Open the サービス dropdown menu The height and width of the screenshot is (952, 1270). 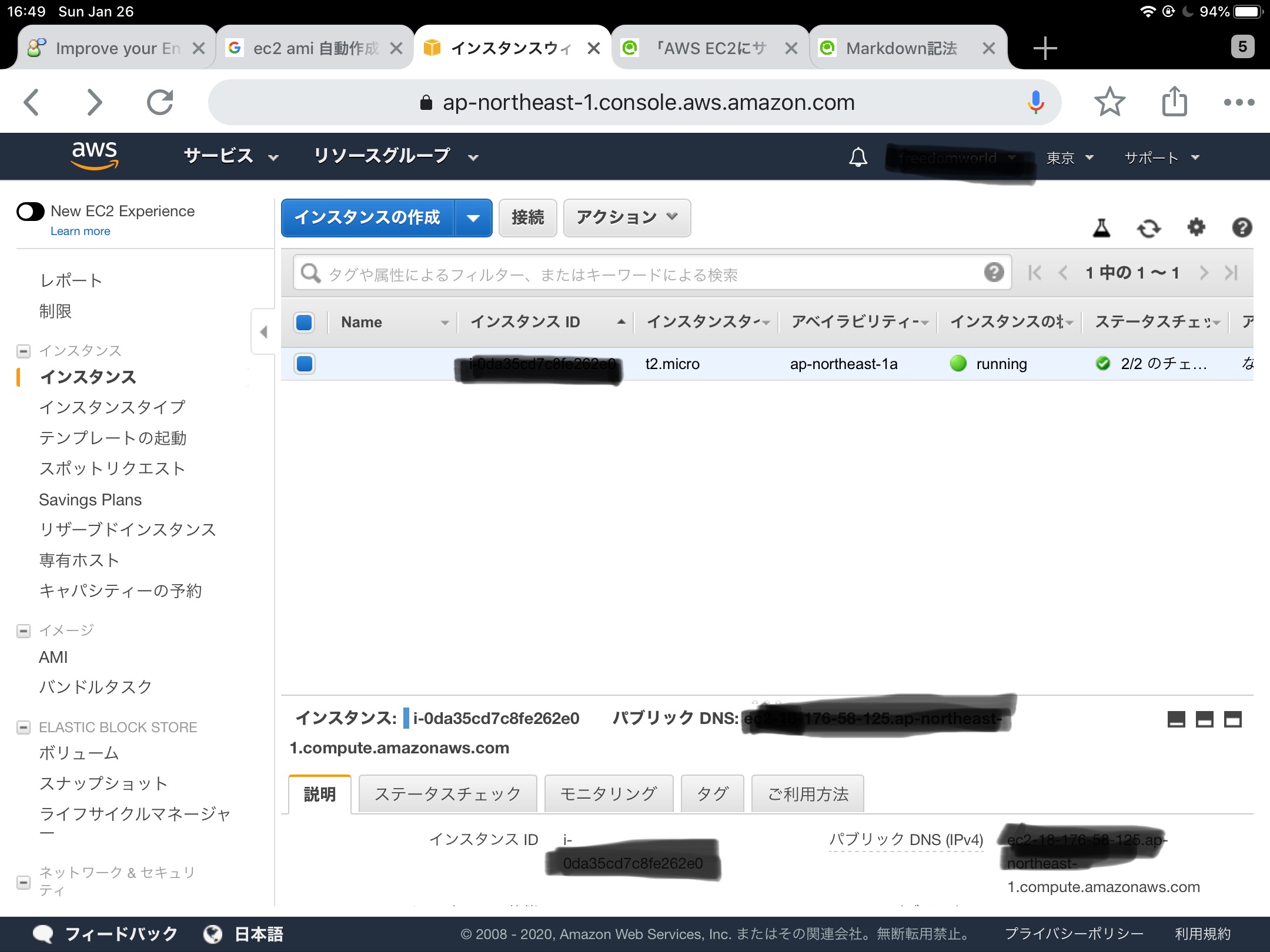point(230,156)
